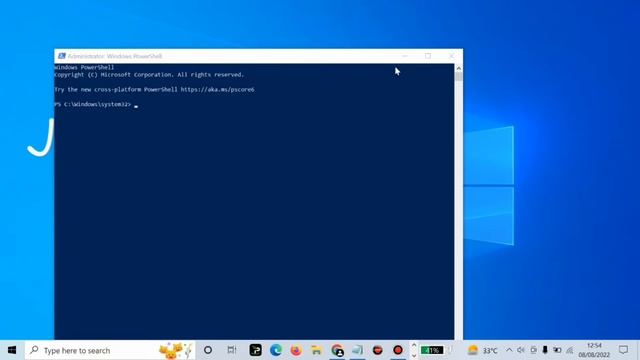This screenshot has height=360, width=640.
Task: Click the PowerShell title bar icon
Action: coord(62,56)
